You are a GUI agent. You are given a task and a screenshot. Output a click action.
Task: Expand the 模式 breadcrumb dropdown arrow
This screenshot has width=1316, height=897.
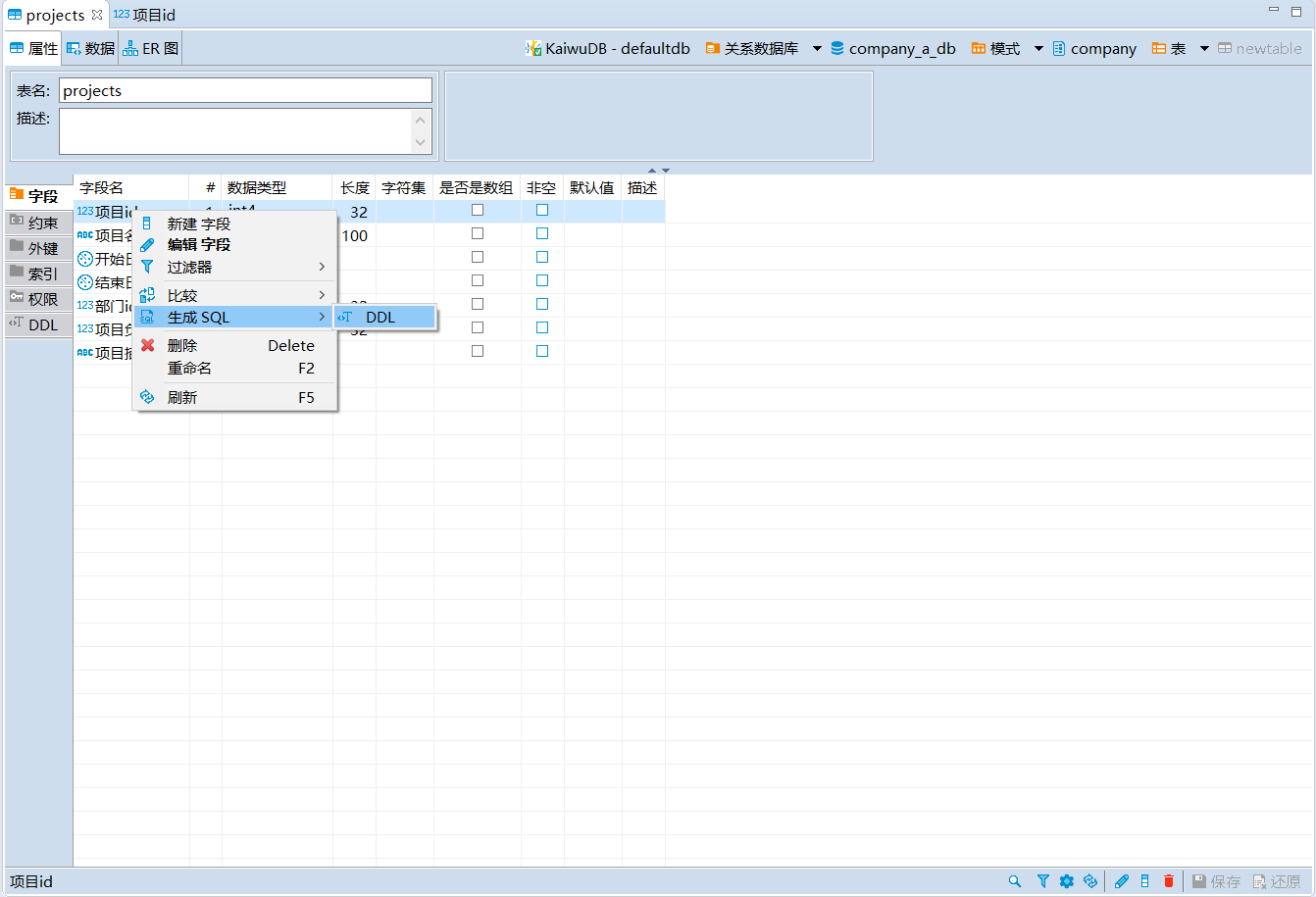point(1038,48)
